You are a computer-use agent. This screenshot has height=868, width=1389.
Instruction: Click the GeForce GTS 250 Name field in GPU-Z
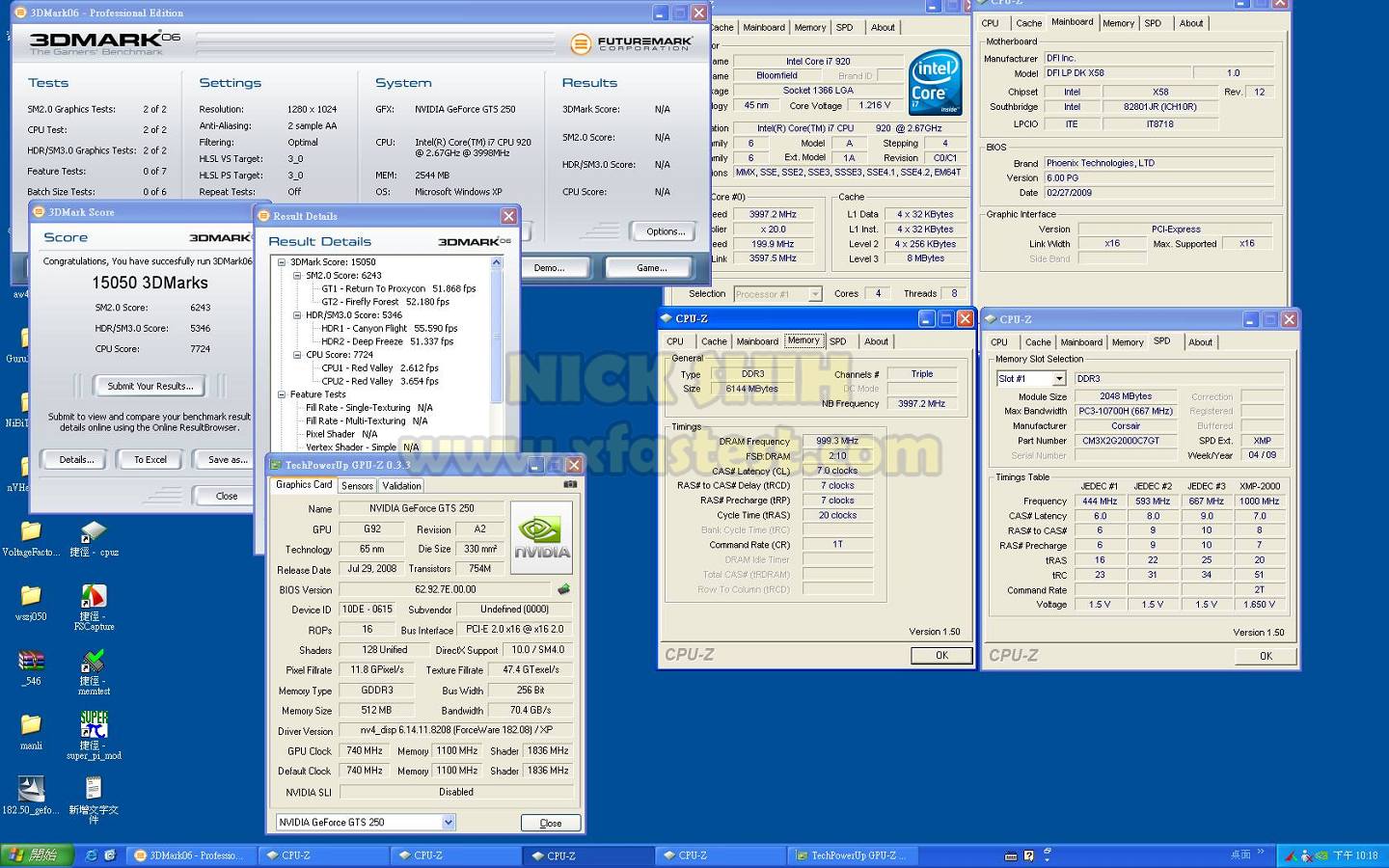click(422, 508)
